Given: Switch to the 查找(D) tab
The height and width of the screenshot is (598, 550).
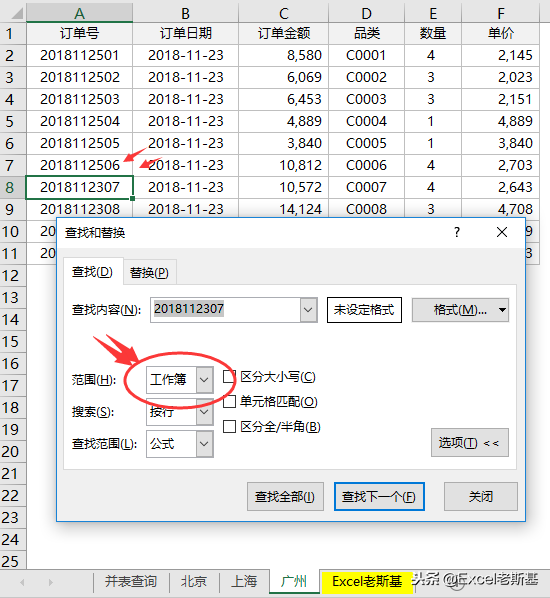Looking at the screenshot, I should (x=93, y=272).
